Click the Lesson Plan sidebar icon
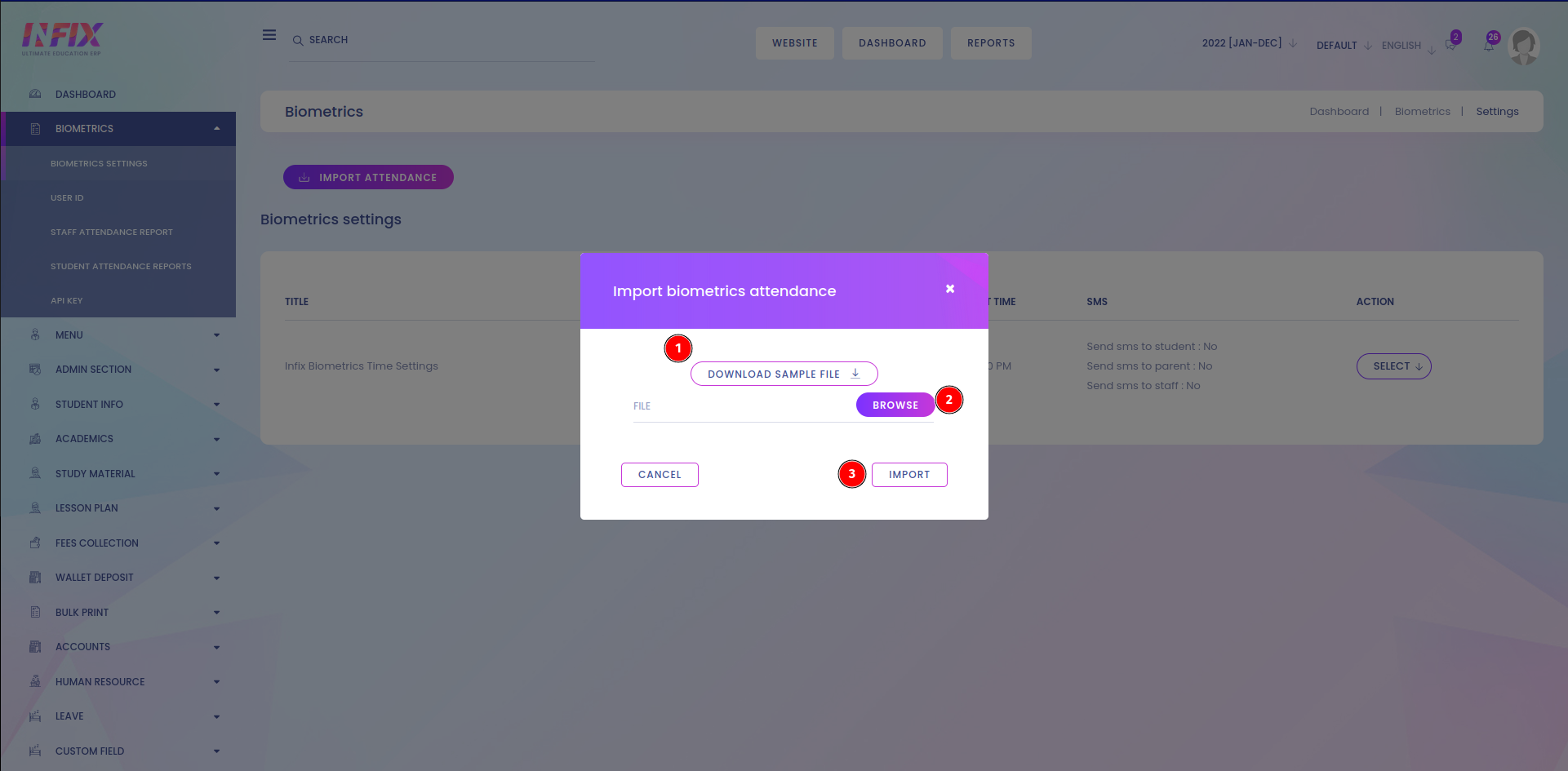 (35, 508)
